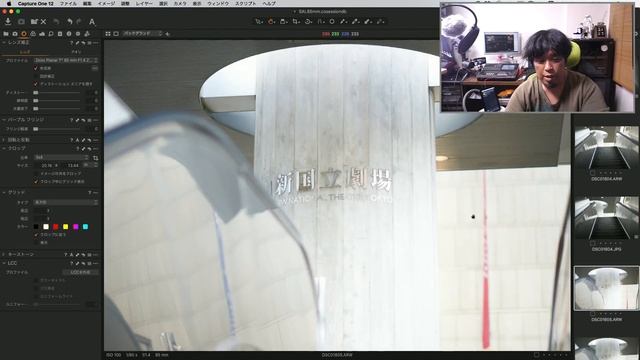Pick the red grid color swatch
Image resolution: width=640 pixels, height=360 pixels.
(56, 227)
